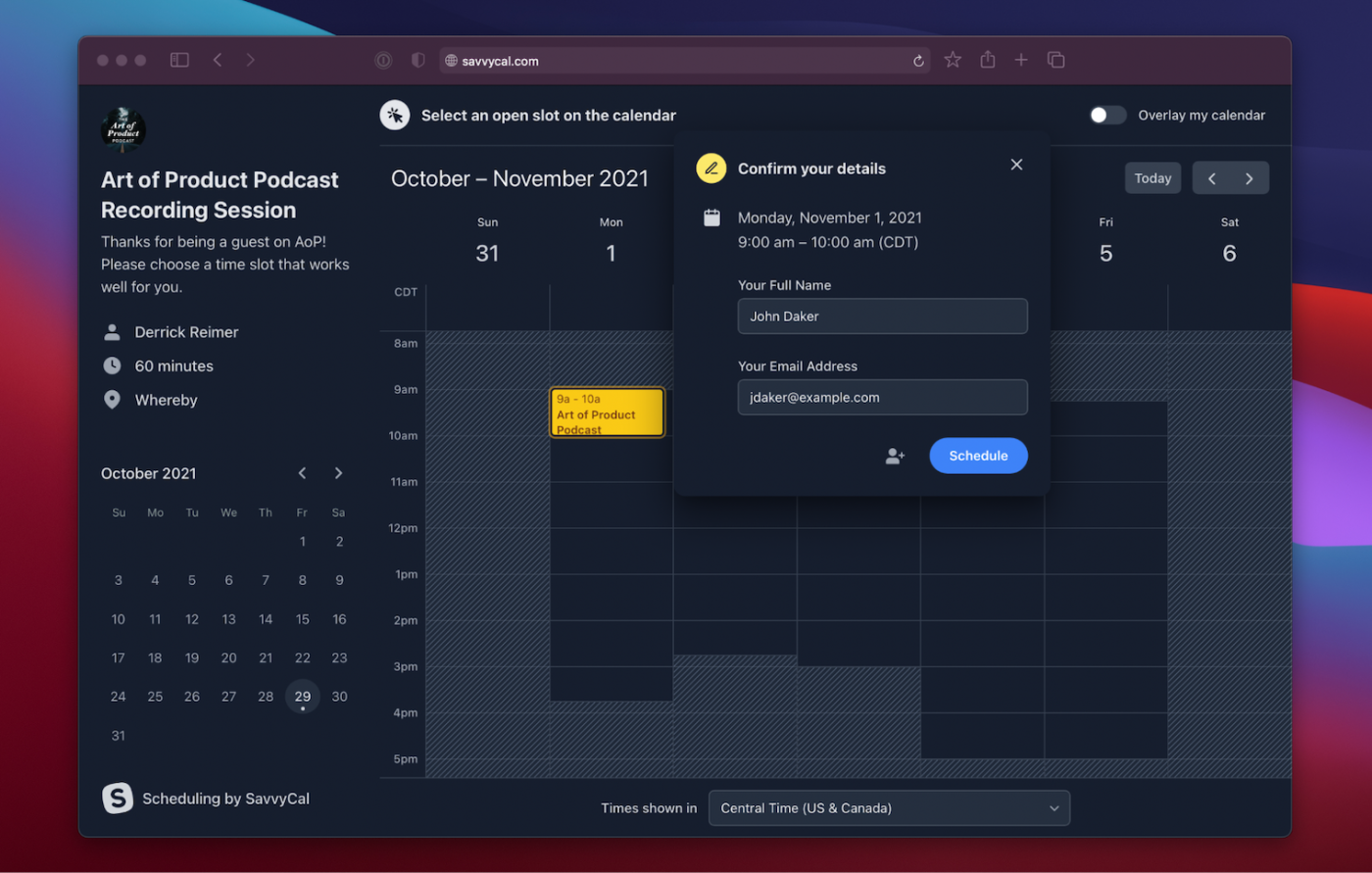Viewport: 1372px width, 873px height.
Task: Click the October 2021 mini calendar title
Action: [148, 473]
